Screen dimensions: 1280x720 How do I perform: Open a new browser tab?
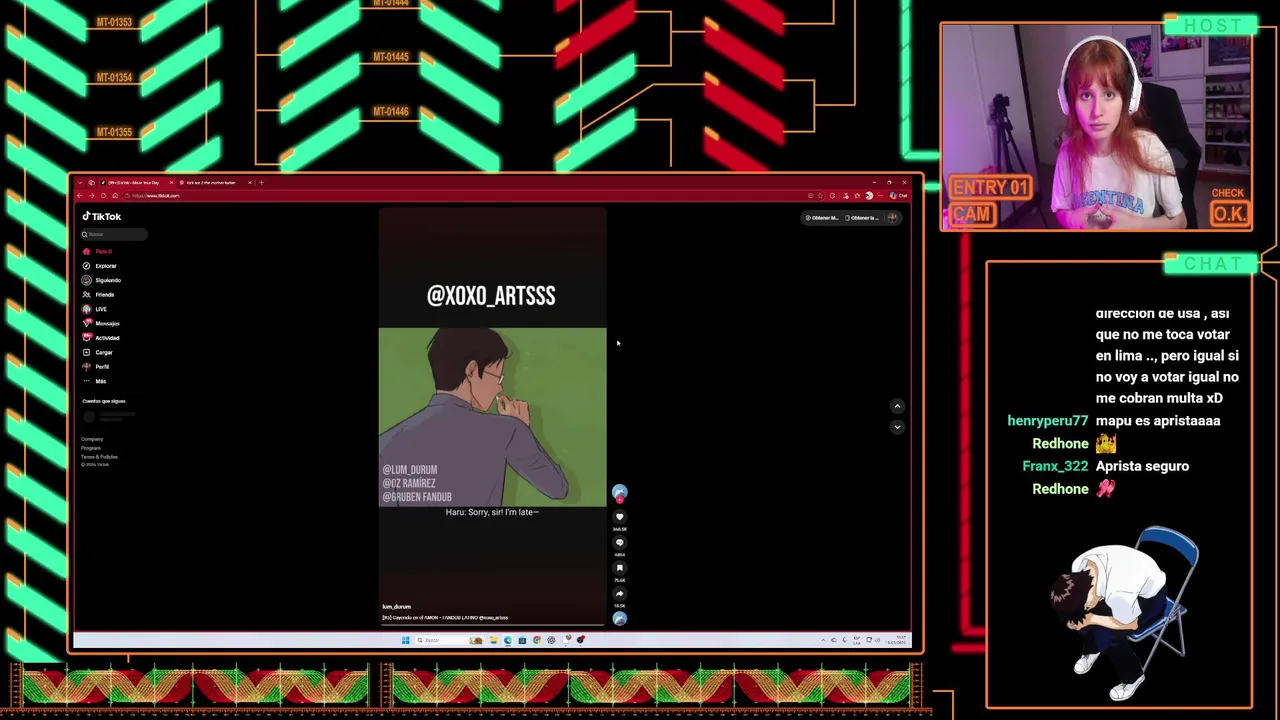tap(261, 183)
